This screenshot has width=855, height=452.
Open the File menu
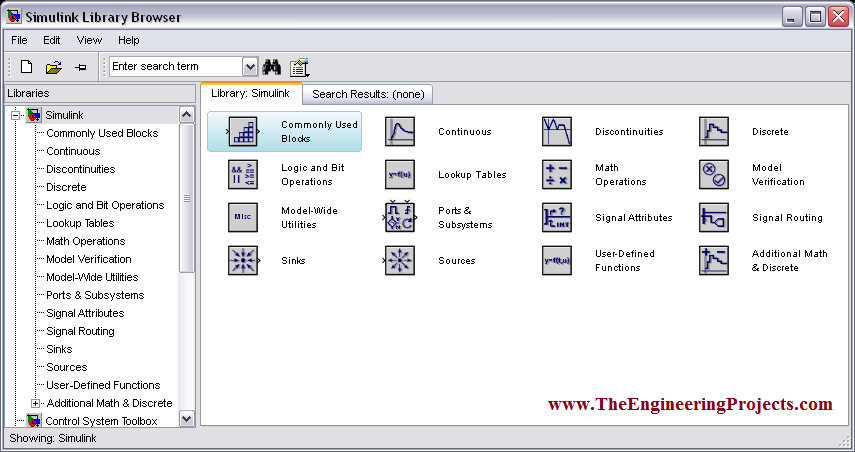click(x=19, y=40)
